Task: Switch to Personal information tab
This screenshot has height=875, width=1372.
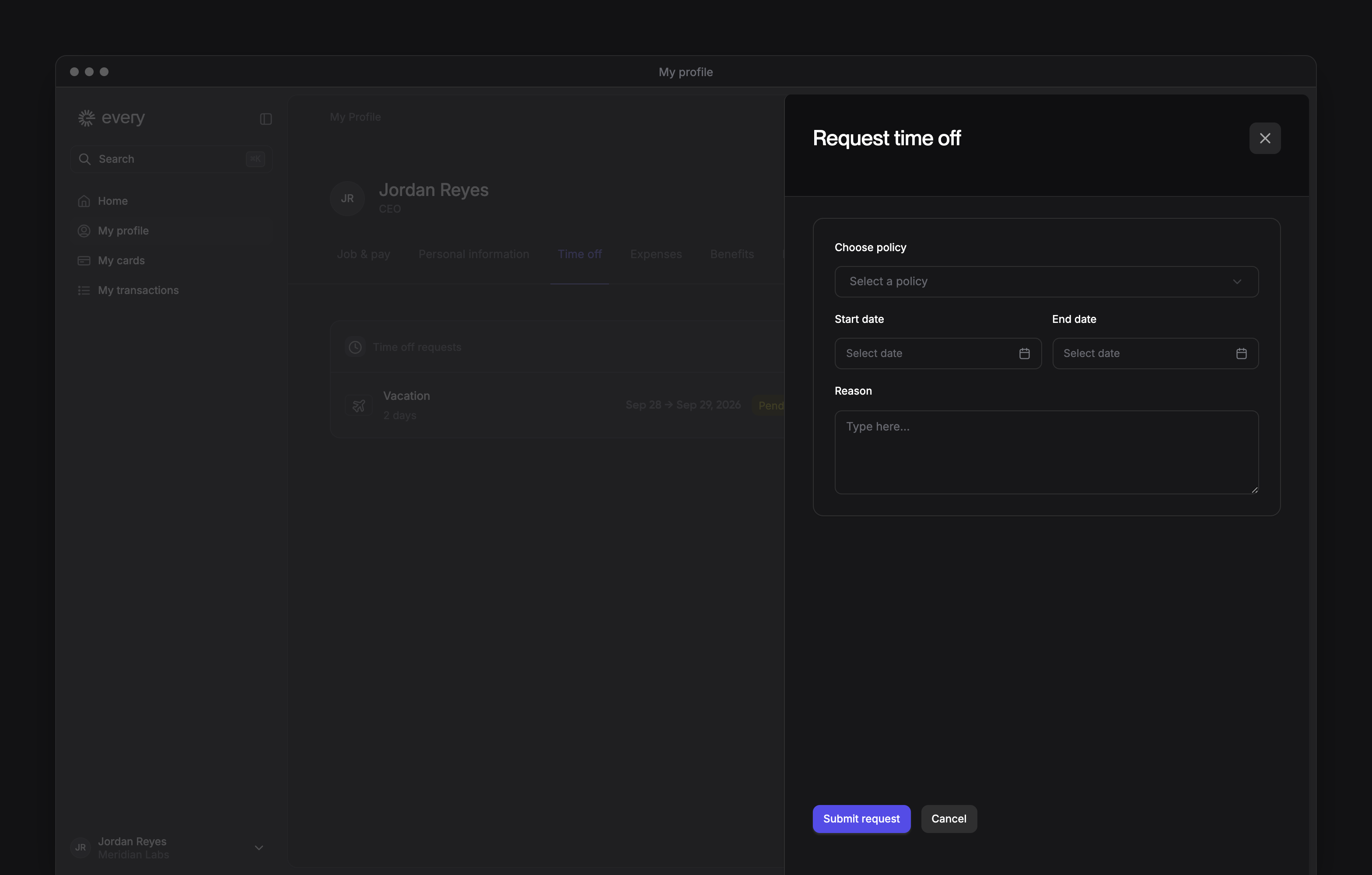Action: 473,254
